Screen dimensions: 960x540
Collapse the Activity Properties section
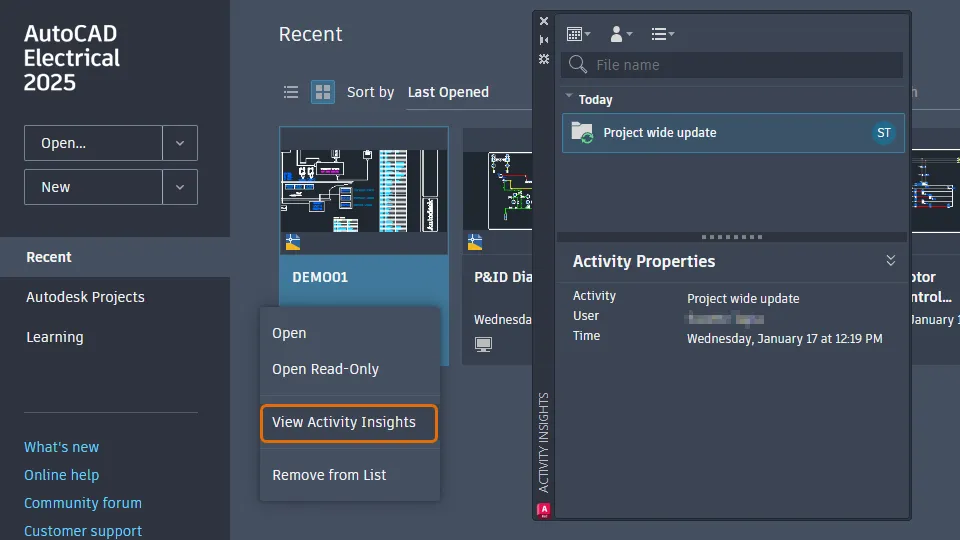tap(890, 261)
